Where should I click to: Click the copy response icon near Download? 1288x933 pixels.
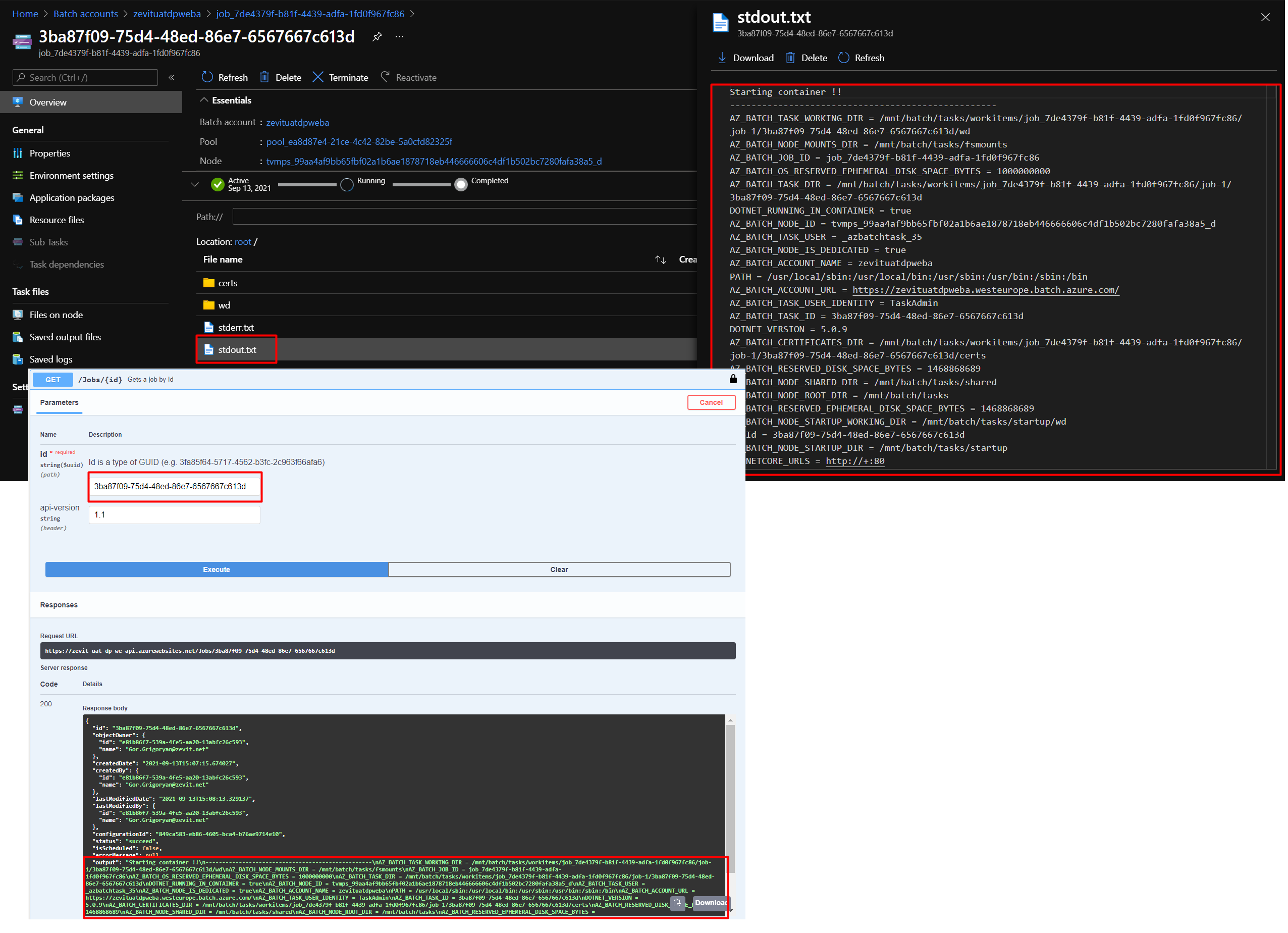(678, 903)
